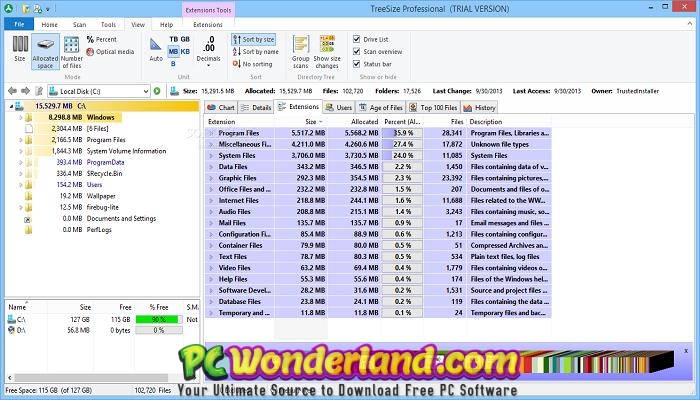Open the File menu
This screenshot has width=700, height=400.
click(19, 25)
